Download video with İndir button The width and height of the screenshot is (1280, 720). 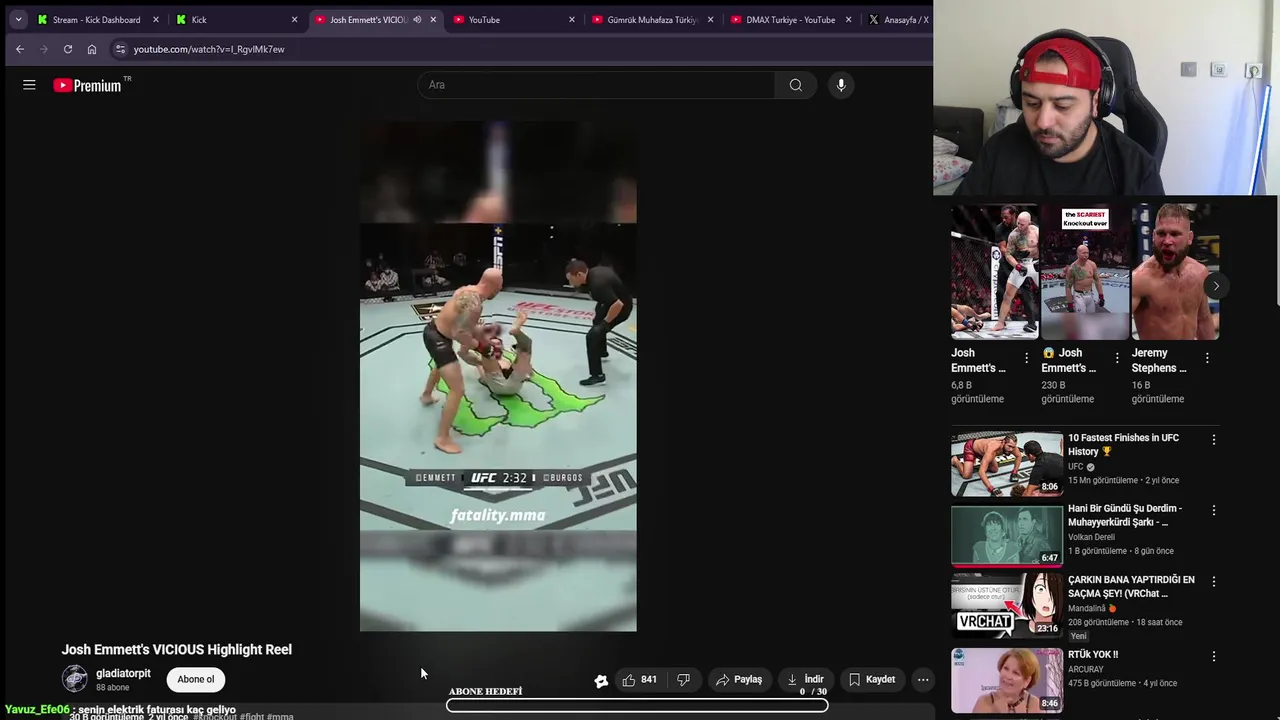click(806, 679)
